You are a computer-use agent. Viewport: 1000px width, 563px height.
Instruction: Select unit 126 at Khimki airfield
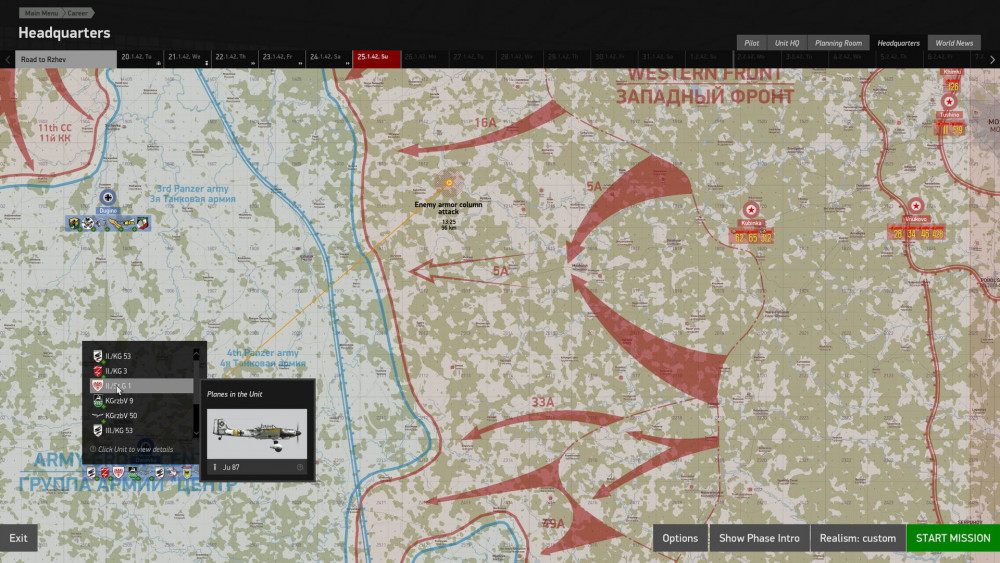coord(953,87)
